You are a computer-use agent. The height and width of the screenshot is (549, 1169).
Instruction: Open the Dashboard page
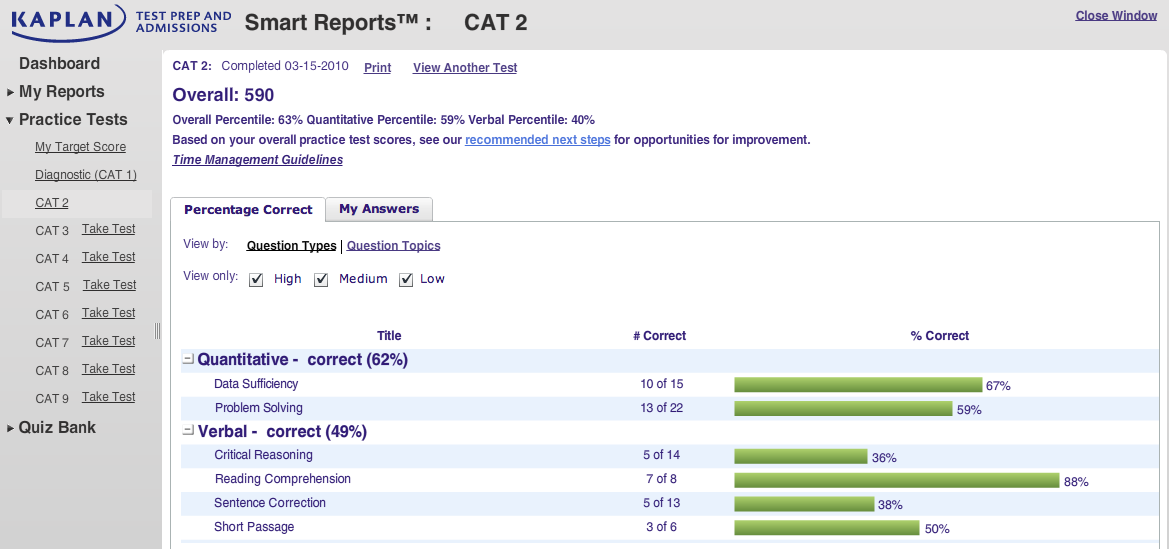click(60, 63)
